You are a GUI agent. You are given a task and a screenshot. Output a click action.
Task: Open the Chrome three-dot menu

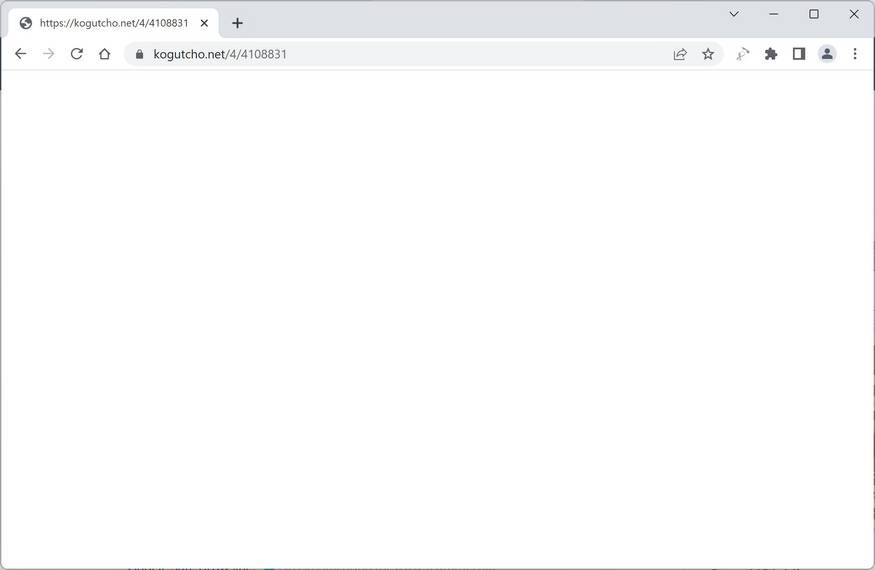point(855,54)
